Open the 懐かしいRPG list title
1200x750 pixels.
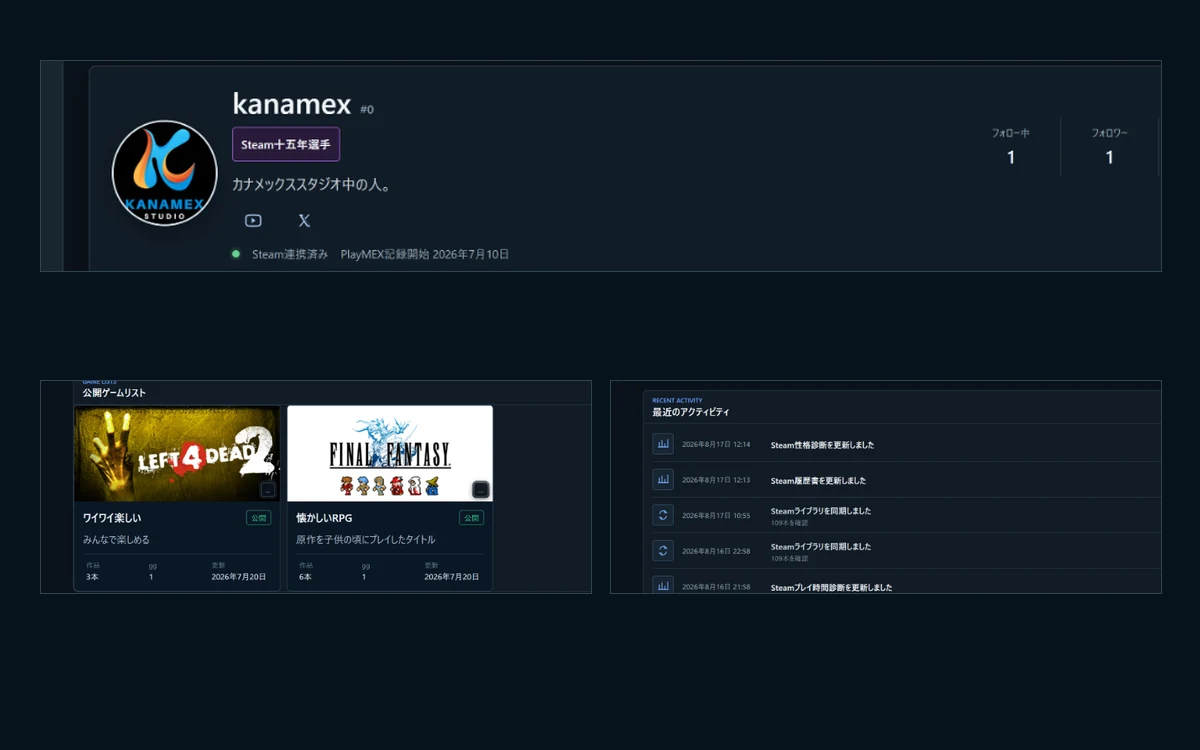coord(324,518)
